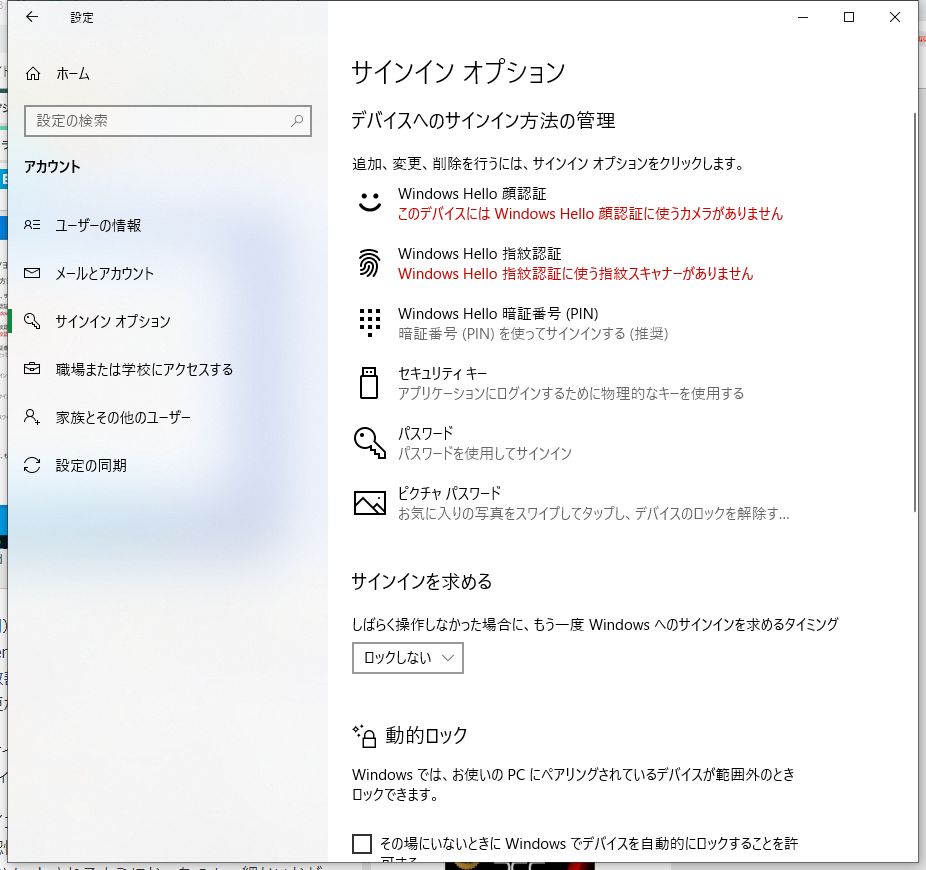Screen dimensions: 926x870
Task: Click the key icon beside サインイン オプション in the sidebar
Action: [x=32, y=321]
